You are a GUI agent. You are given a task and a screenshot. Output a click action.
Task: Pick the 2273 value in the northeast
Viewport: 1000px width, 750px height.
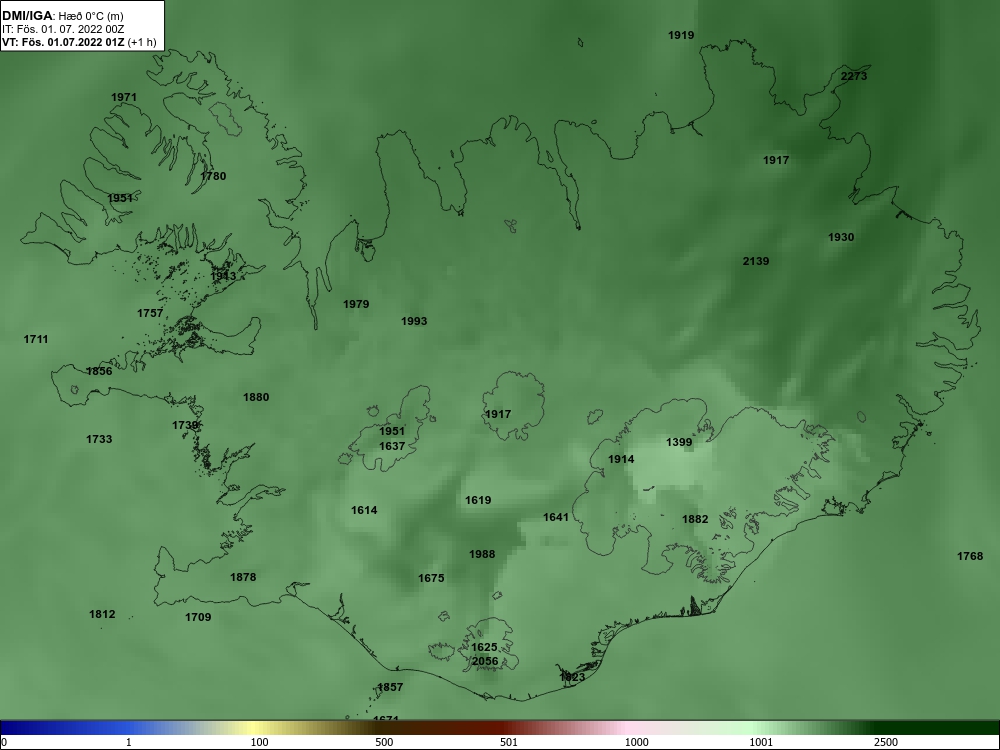click(x=854, y=76)
